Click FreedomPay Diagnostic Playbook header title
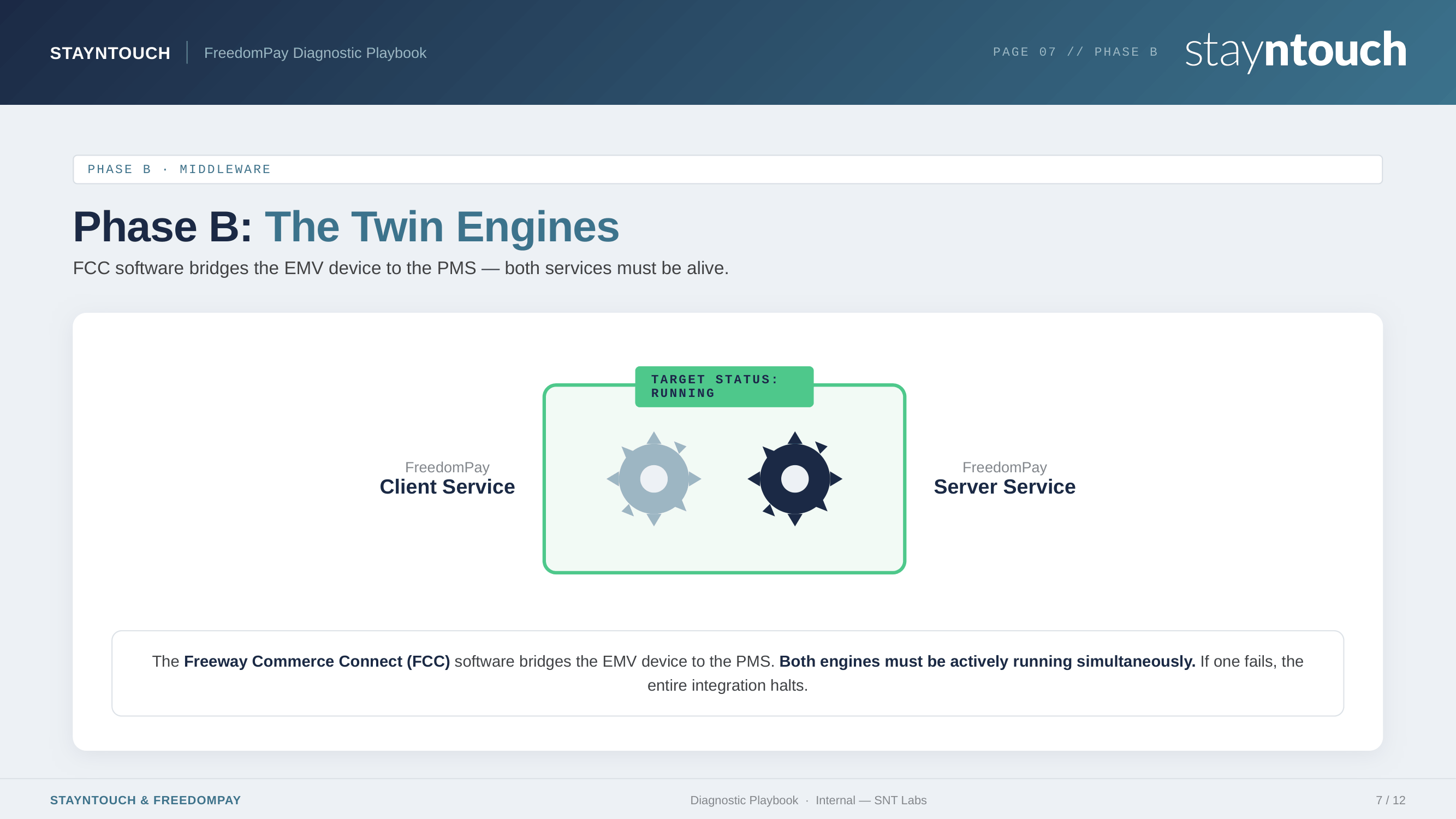Viewport: 1456px width, 819px height. pyautogui.click(x=315, y=53)
